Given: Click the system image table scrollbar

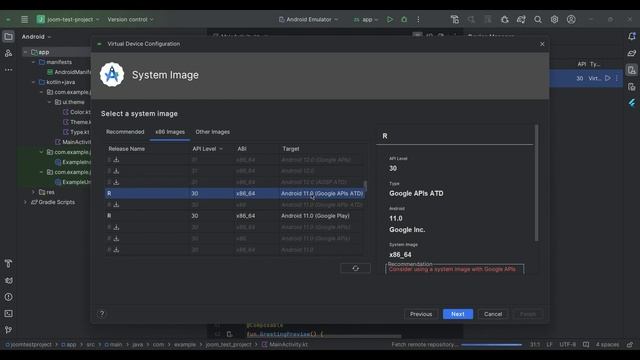Looking at the screenshot, I should [x=365, y=186].
